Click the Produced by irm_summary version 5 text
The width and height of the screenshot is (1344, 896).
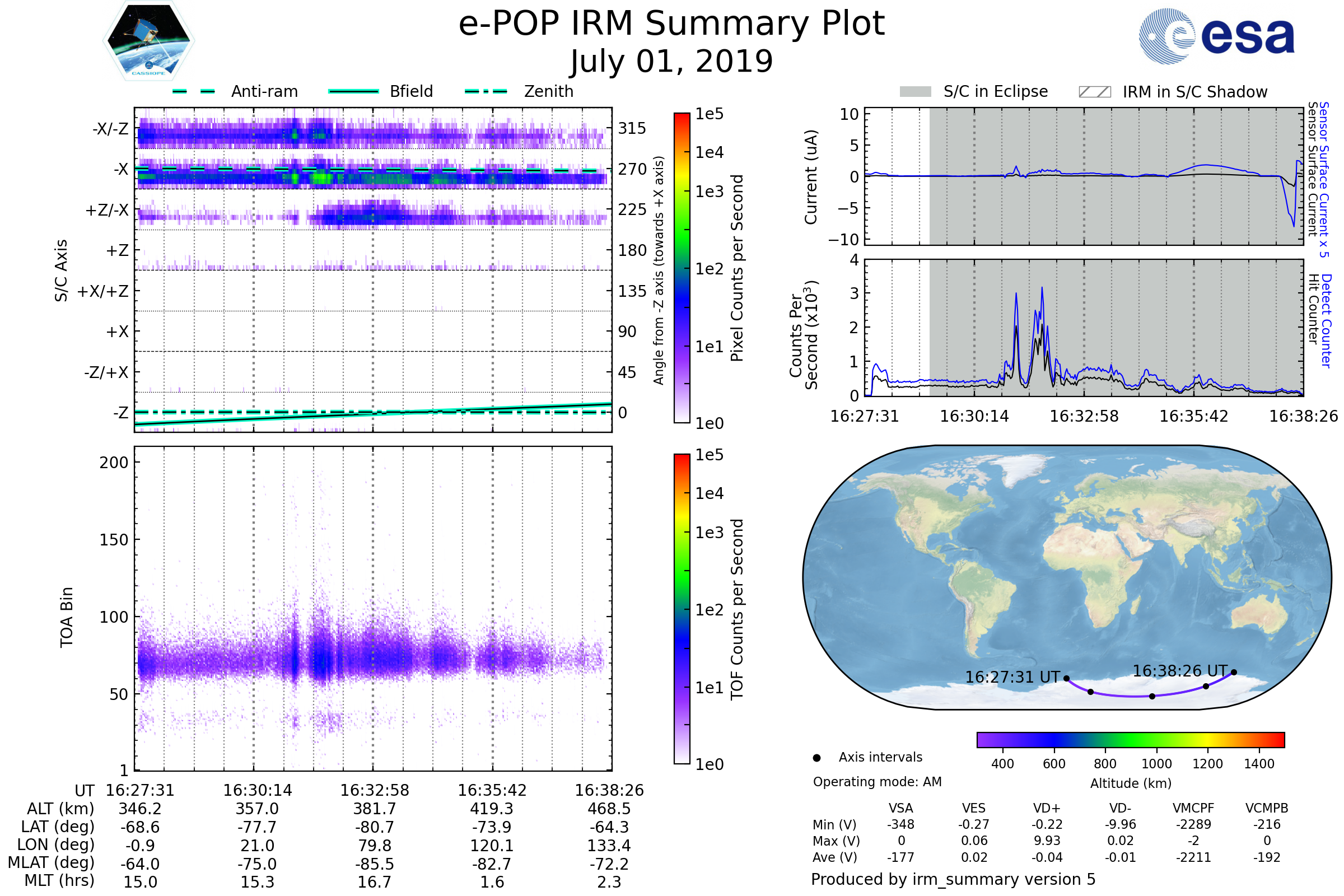(953, 879)
